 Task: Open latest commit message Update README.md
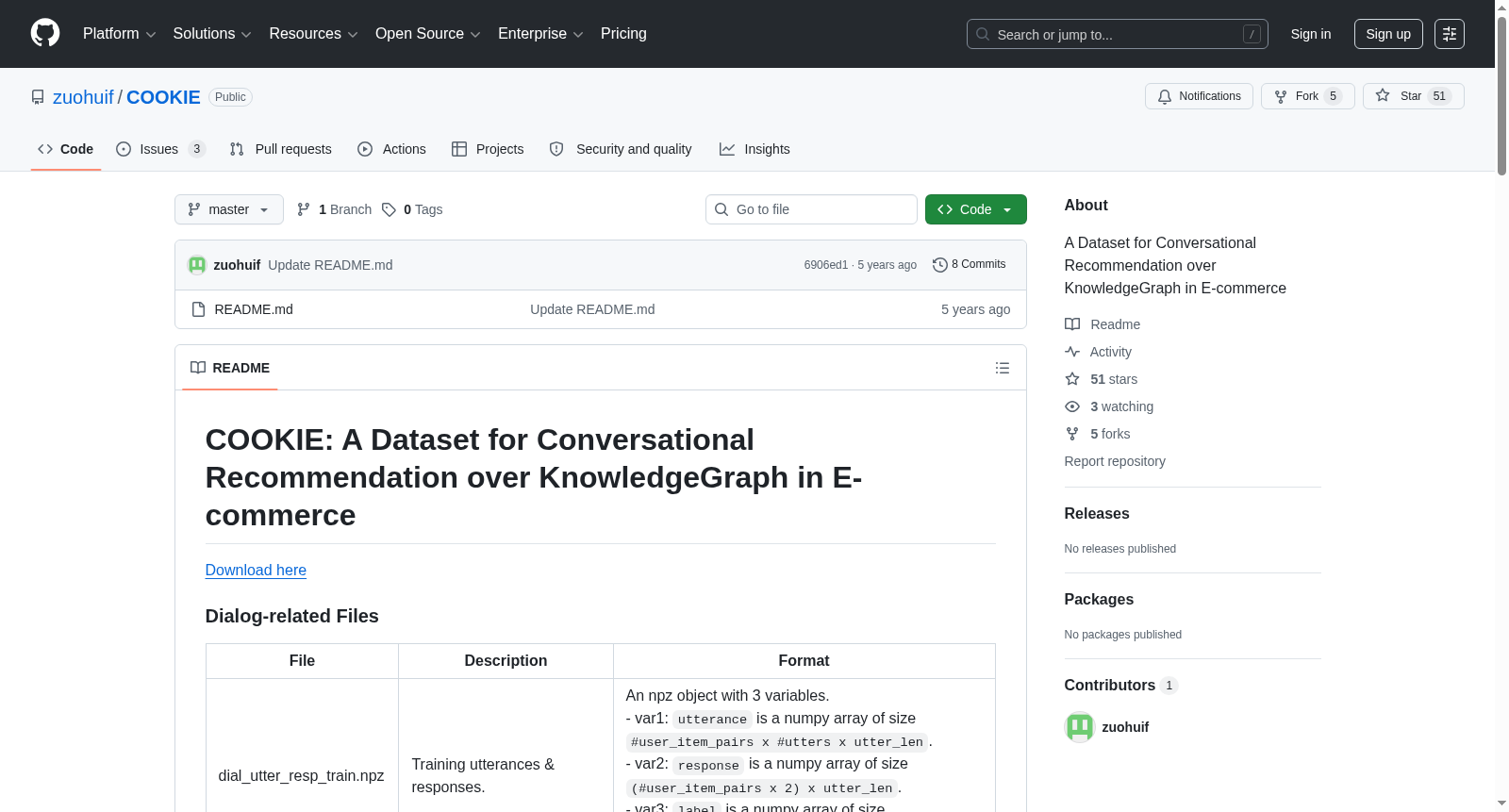point(330,265)
